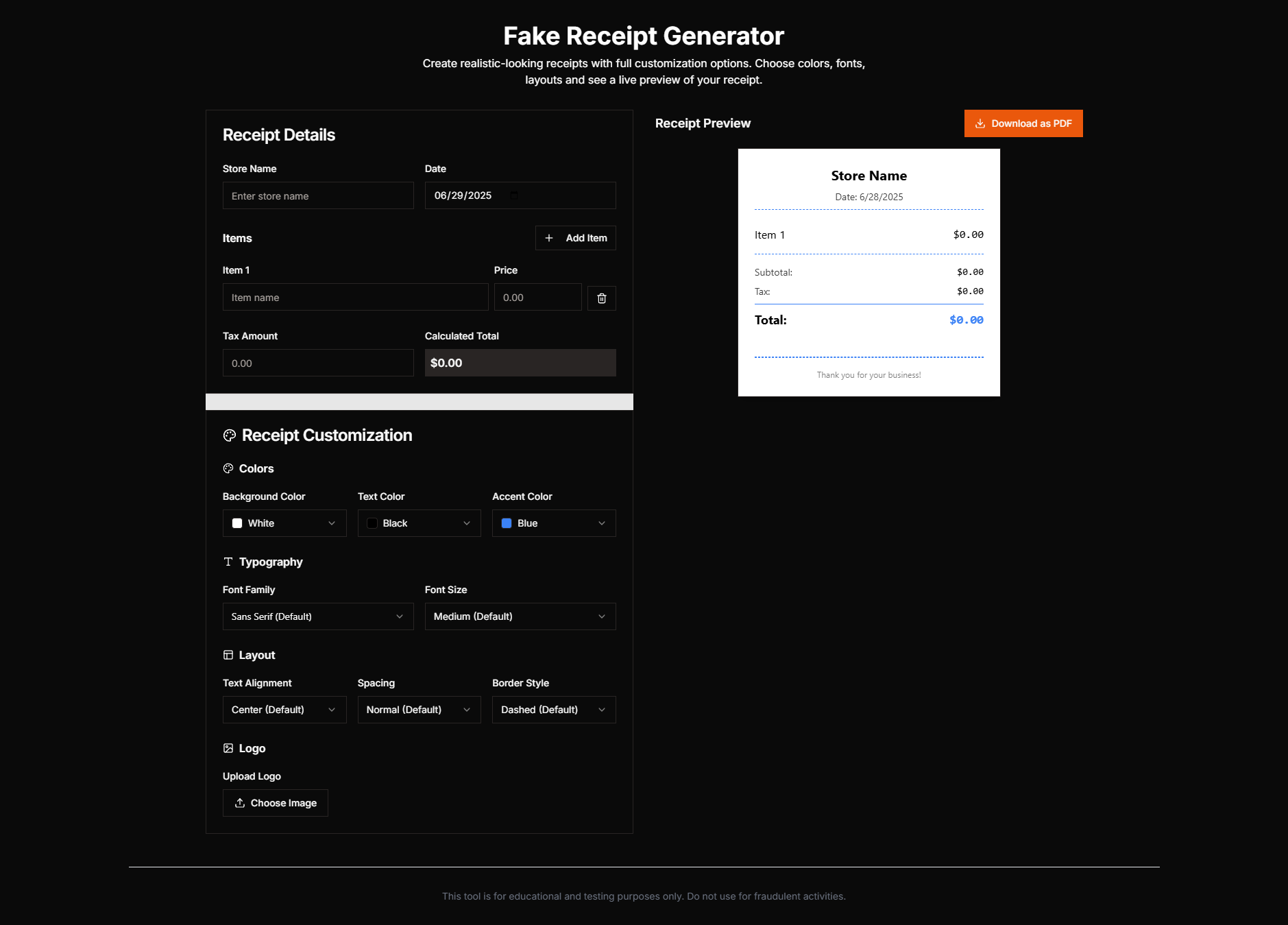
Task: Expand the Font Family selector
Action: [318, 616]
